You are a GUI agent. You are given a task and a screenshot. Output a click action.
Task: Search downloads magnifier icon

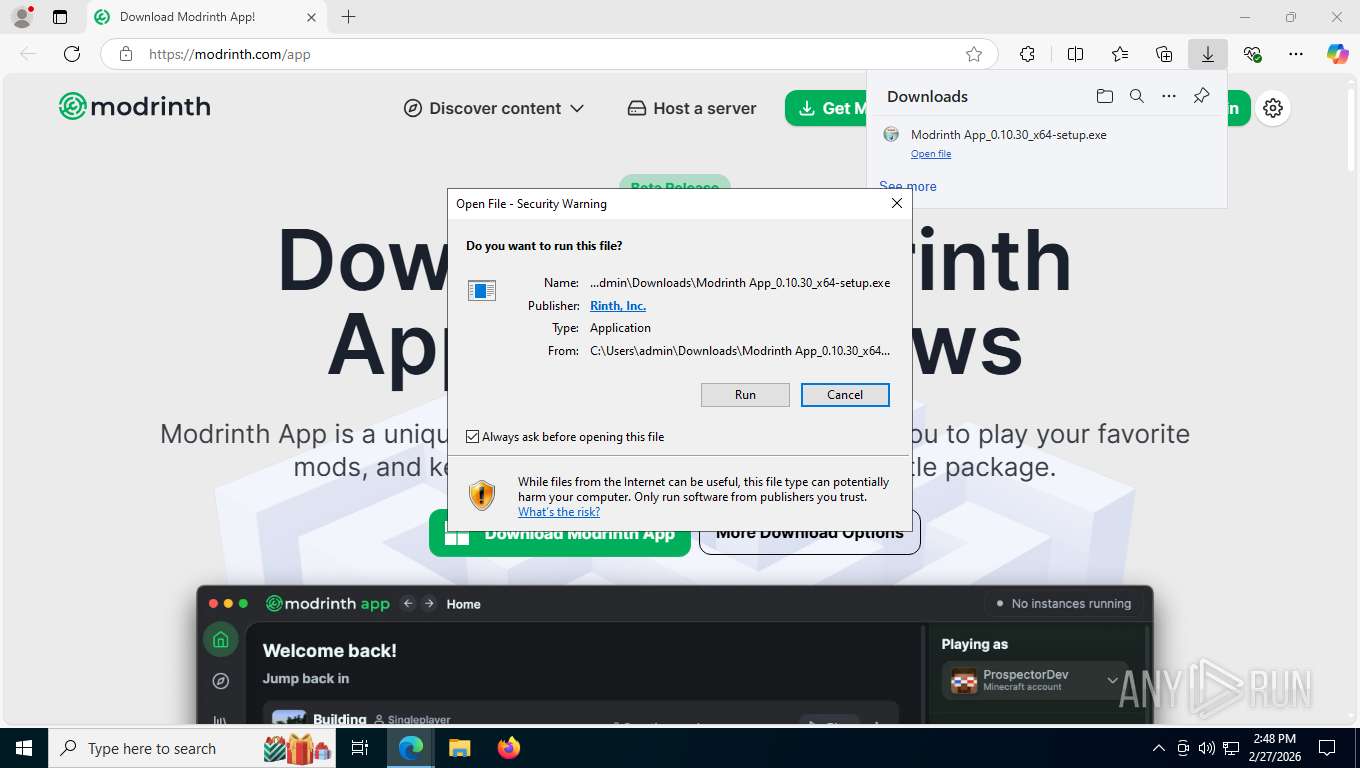click(1137, 96)
